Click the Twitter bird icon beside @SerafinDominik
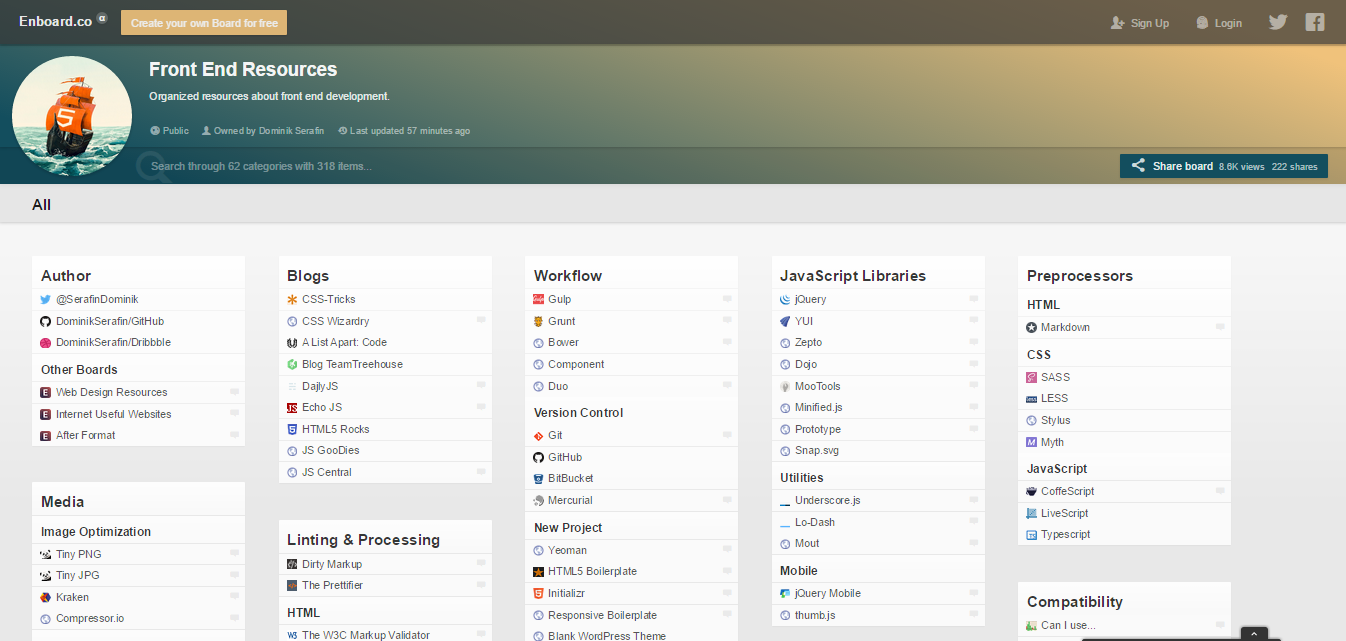1346x641 pixels. pos(45,299)
